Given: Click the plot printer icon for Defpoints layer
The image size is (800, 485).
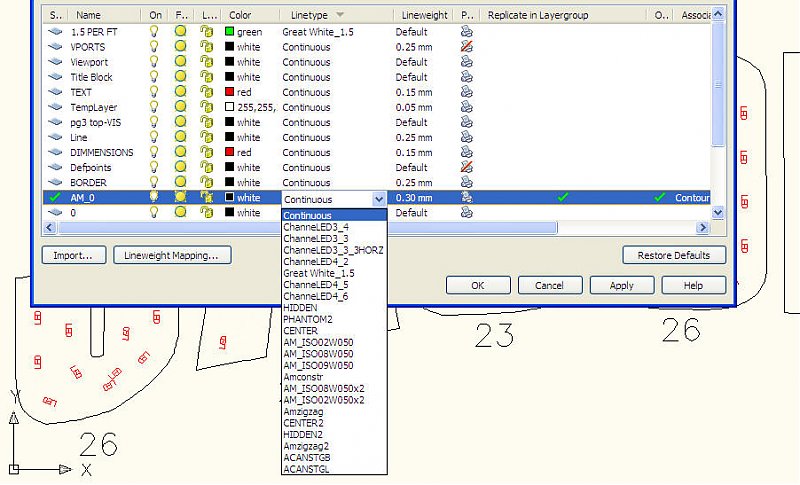Looking at the screenshot, I should pyautogui.click(x=466, y=168).
